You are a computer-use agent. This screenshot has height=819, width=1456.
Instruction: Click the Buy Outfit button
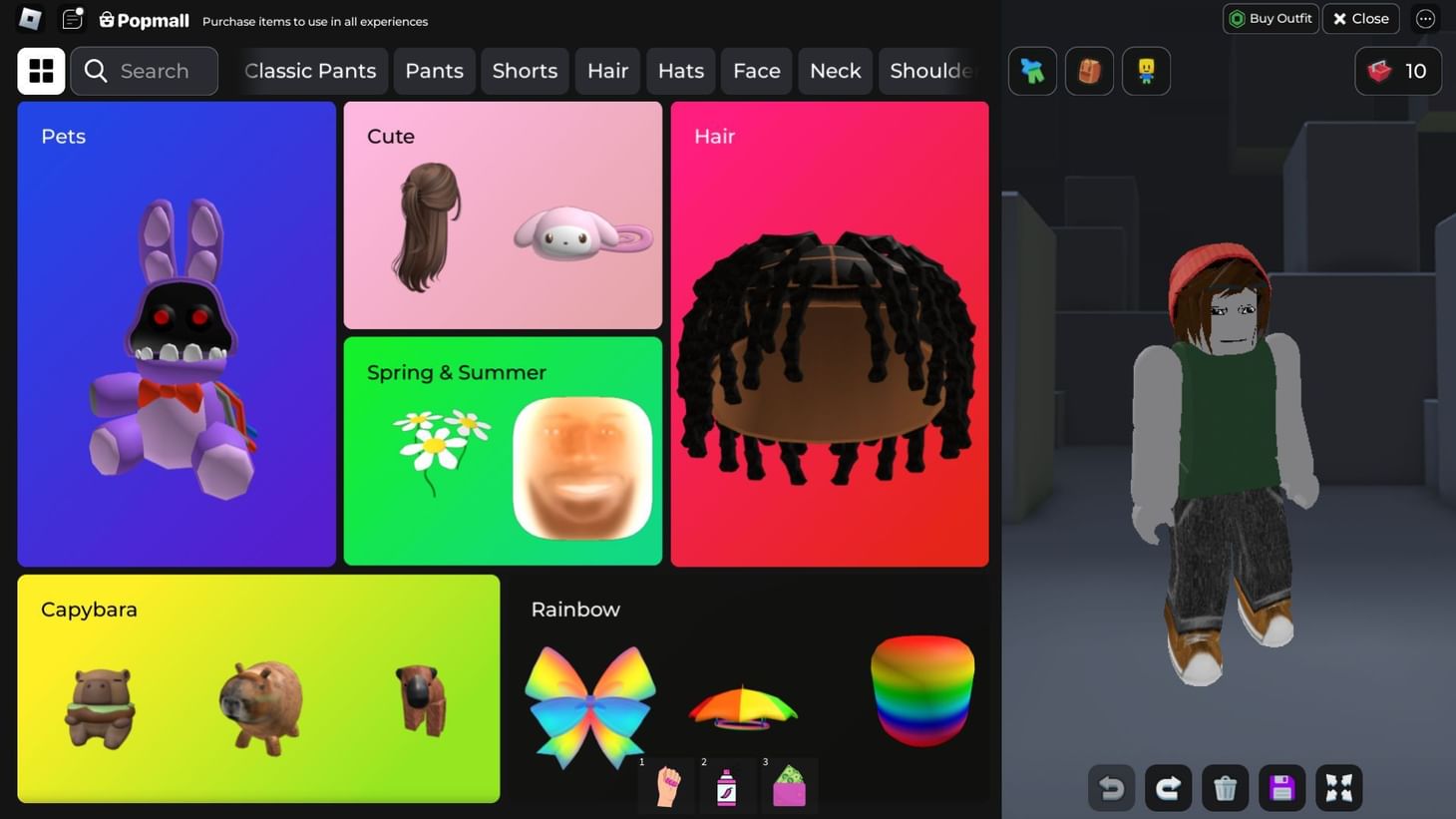[1271, 18]
